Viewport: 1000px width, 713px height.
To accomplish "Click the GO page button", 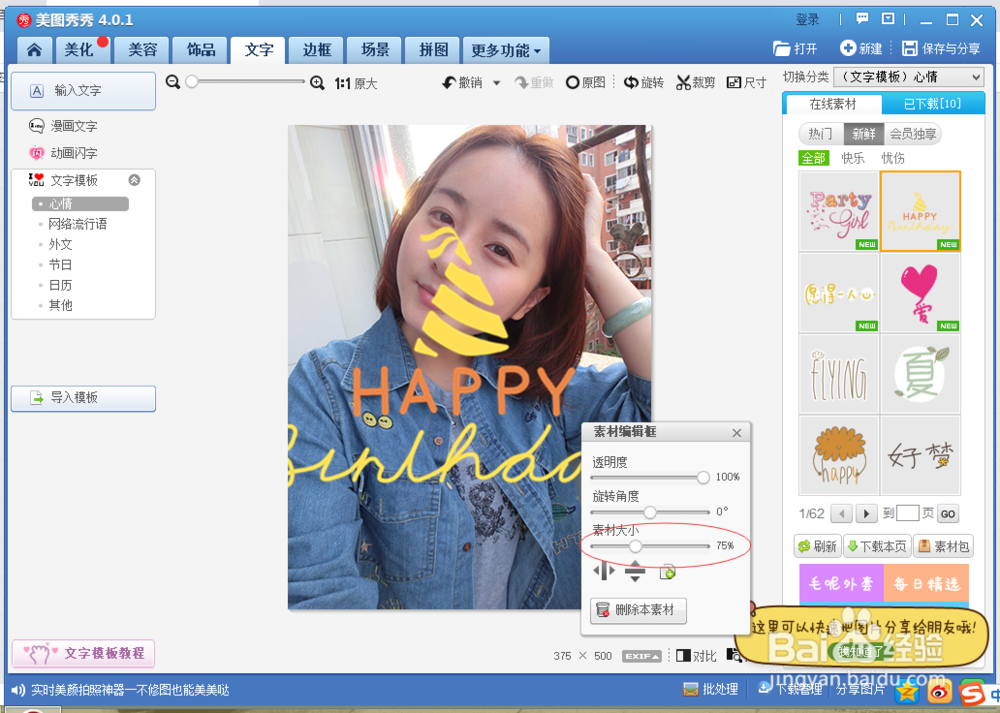I will (948, 513).
